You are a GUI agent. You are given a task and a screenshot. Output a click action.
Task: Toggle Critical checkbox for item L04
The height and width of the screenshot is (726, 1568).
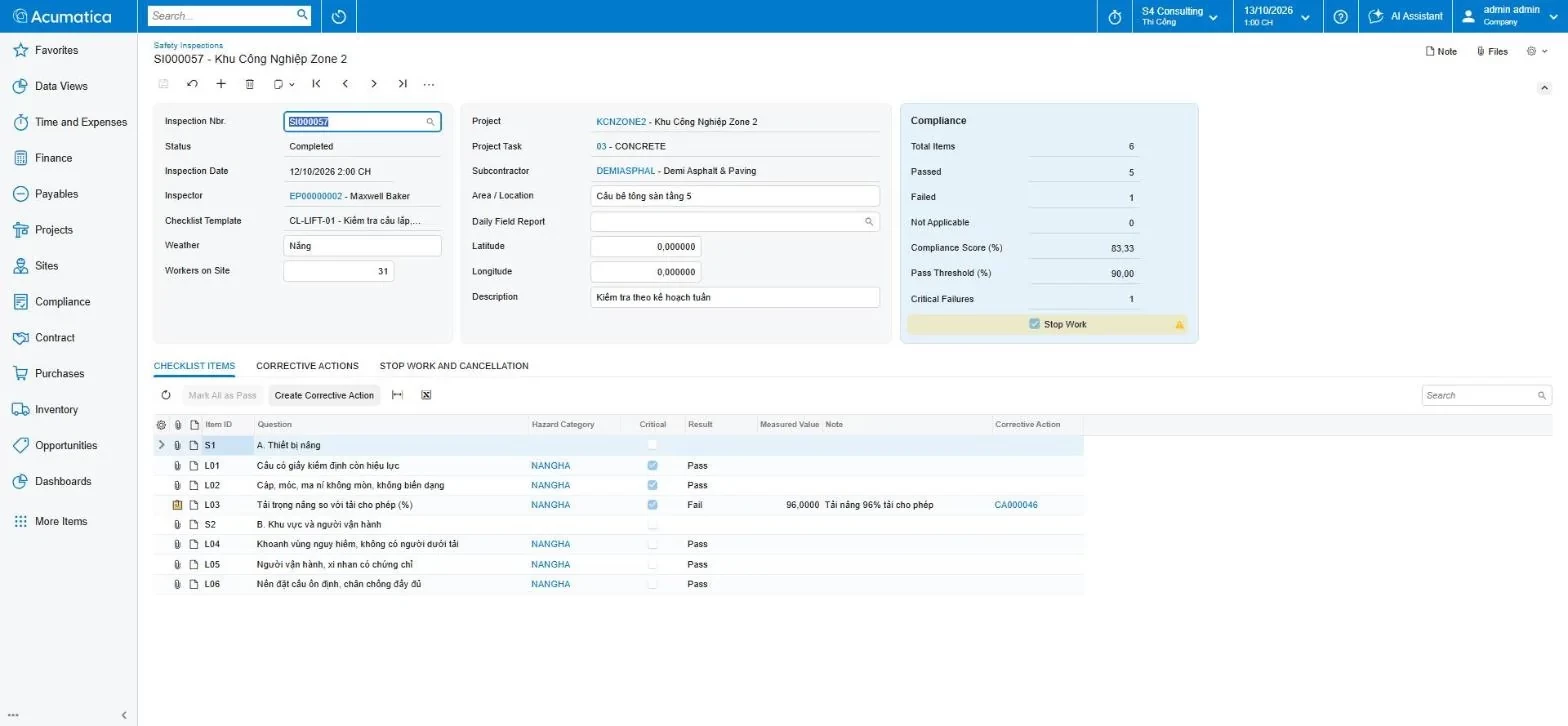(x=652, y=544)
